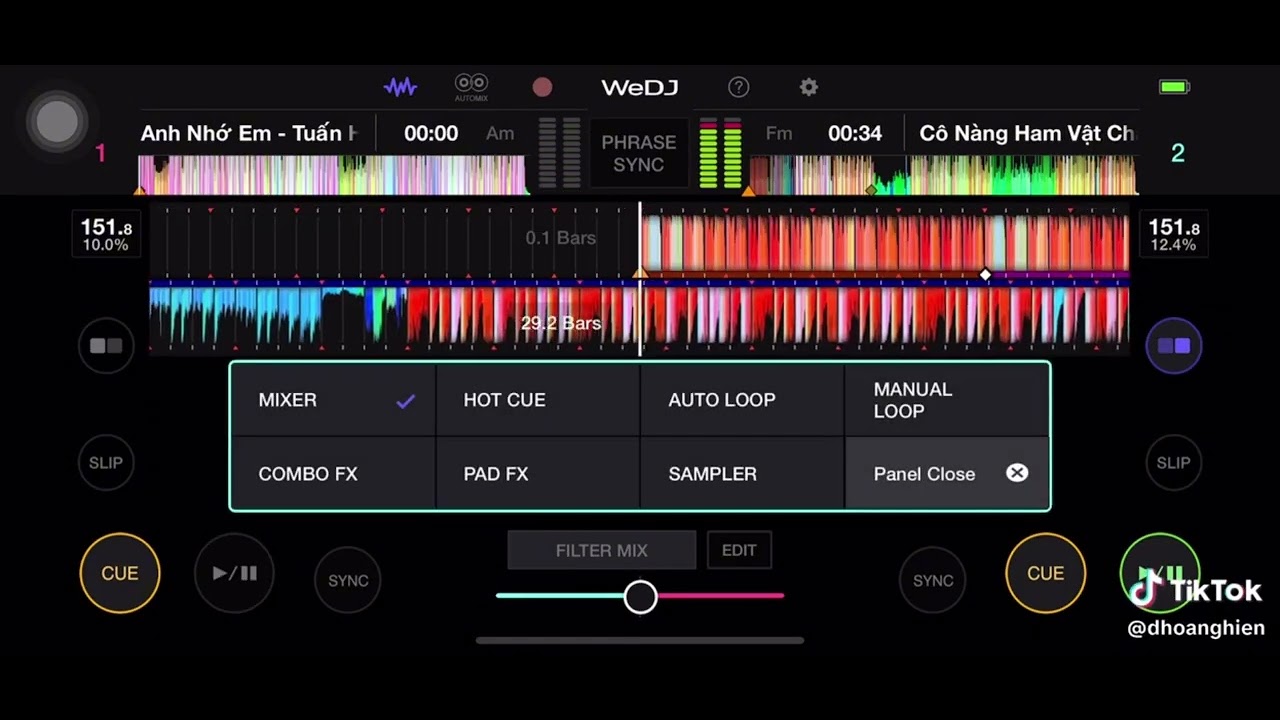Open deck 1 track title Anh Nhớ Em
Image resolution: width=1280 pixels, height=720 pixels.
pos(249,133)
